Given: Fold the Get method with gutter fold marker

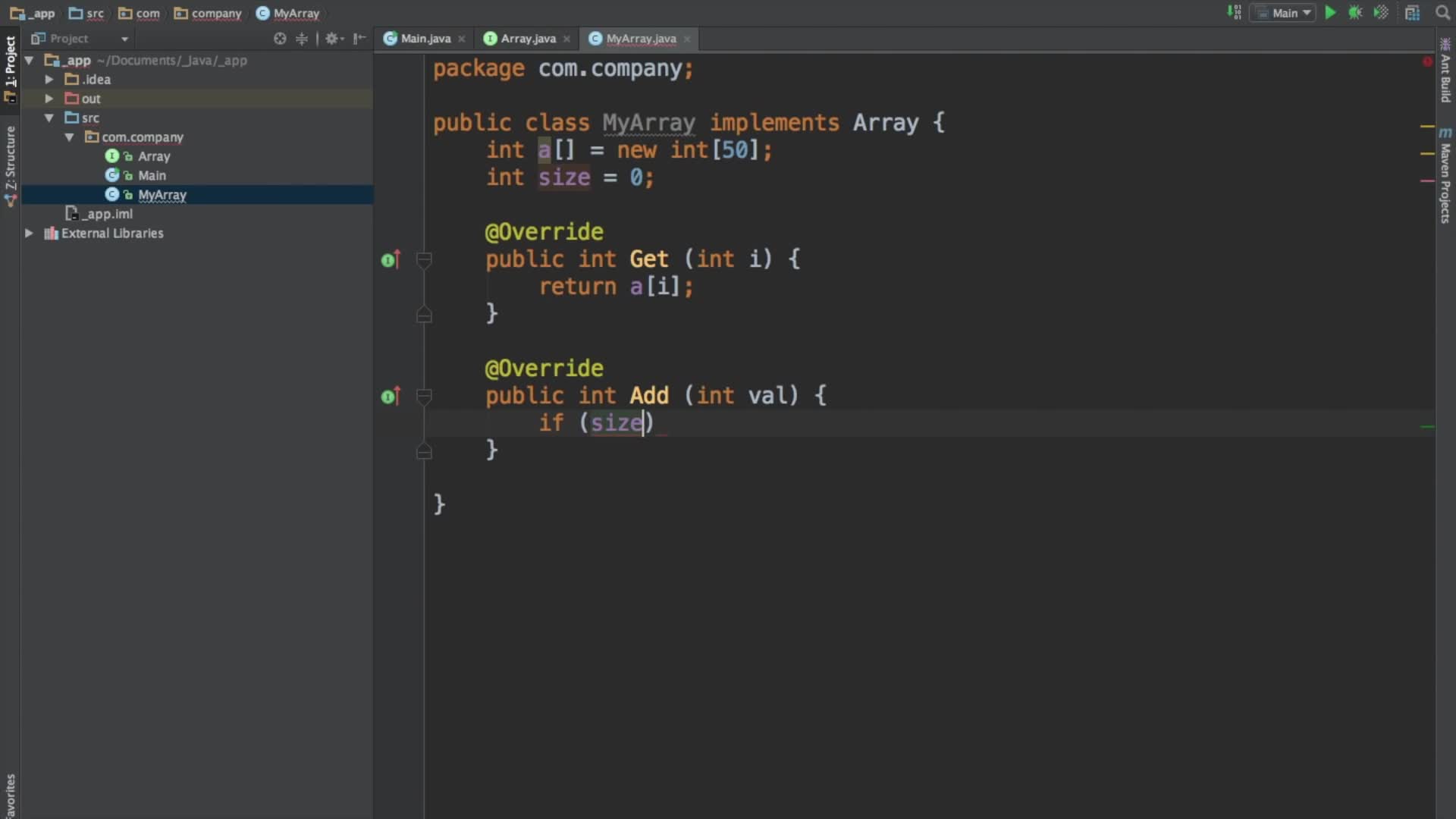Looking at the screenshot, I should click(x=424, y=260).
